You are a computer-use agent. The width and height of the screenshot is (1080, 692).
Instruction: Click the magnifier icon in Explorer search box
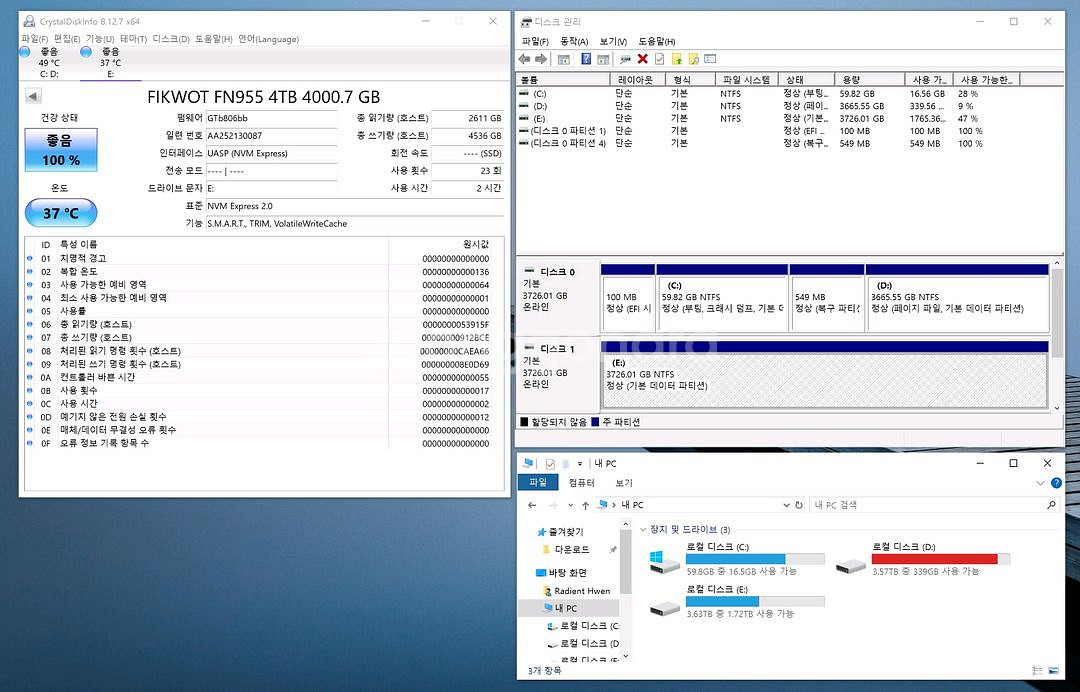[1051, 505]
